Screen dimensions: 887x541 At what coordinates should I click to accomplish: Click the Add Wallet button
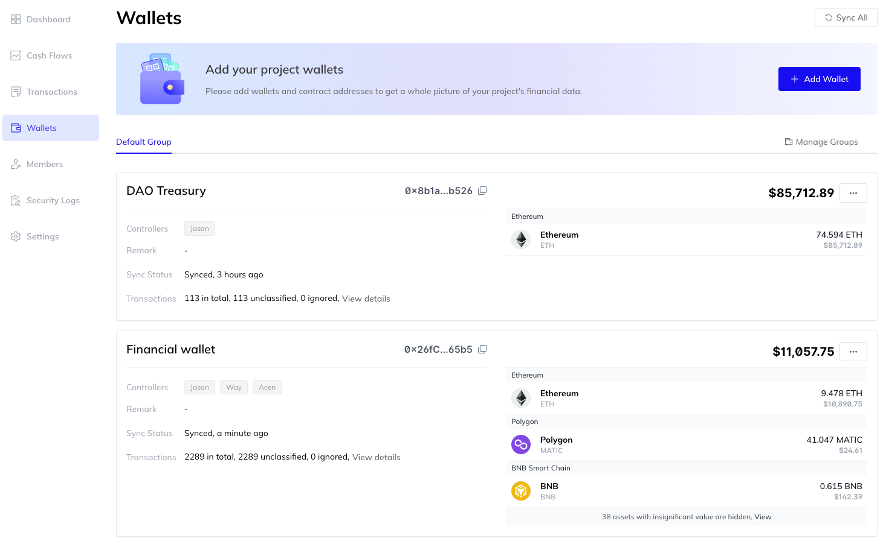pyautogui.click(x=819, y=79)
